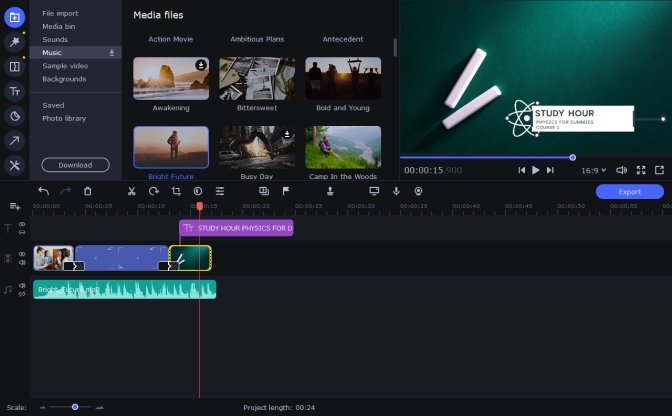Click the preview progress slider handle
The width and height of the screenshot is (672, 416).
(x=573, y=158)
